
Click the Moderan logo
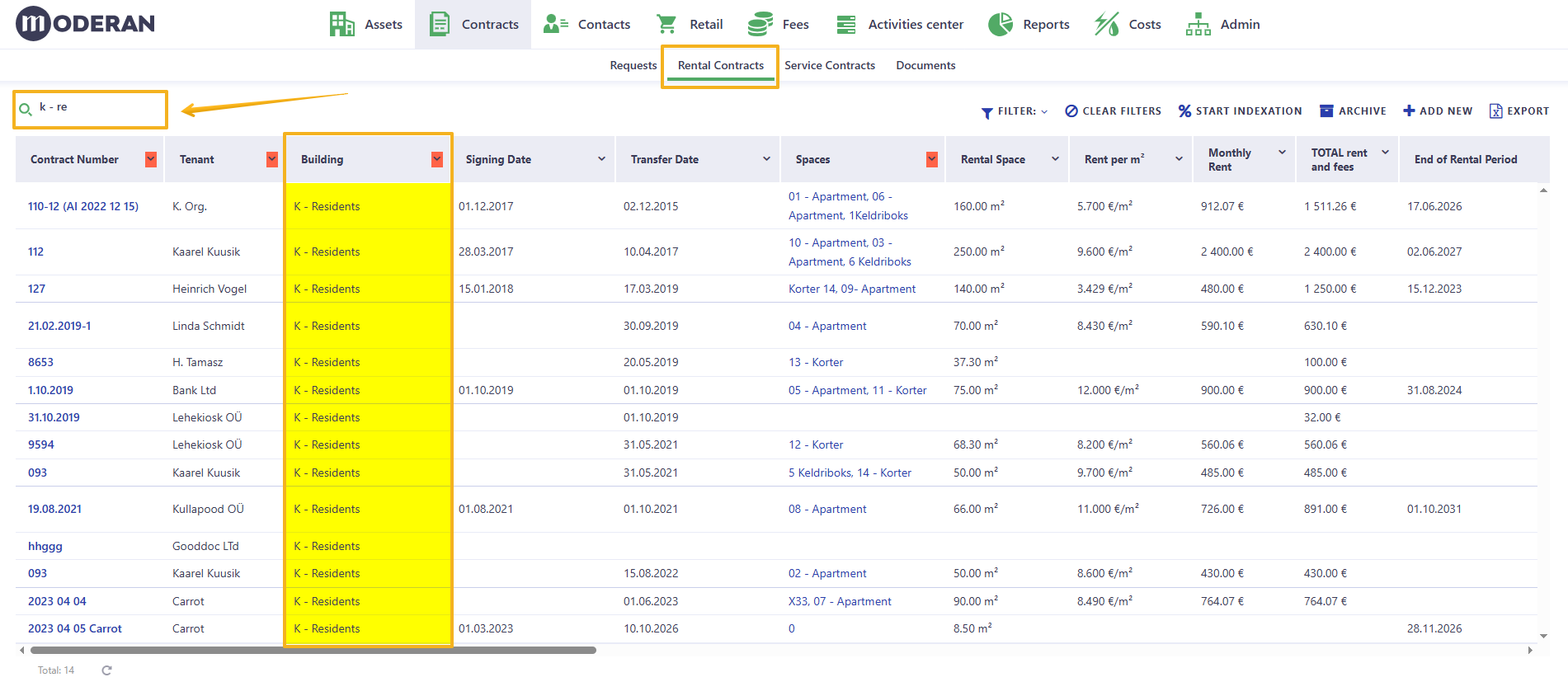pyautogui.click(x=85, y=23)
